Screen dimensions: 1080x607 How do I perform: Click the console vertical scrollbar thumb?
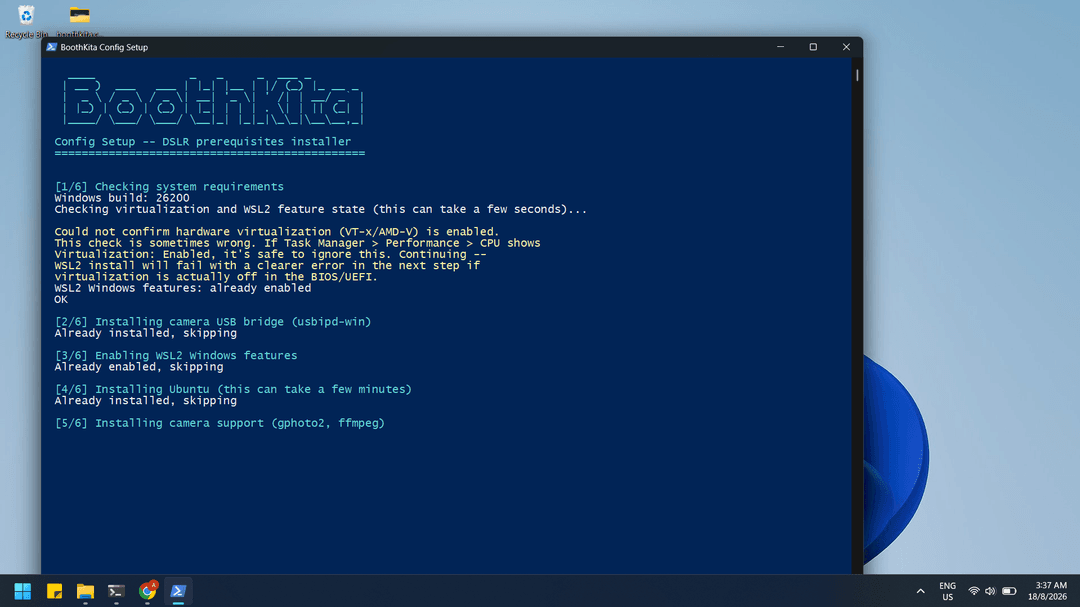[x=857, y=74]
